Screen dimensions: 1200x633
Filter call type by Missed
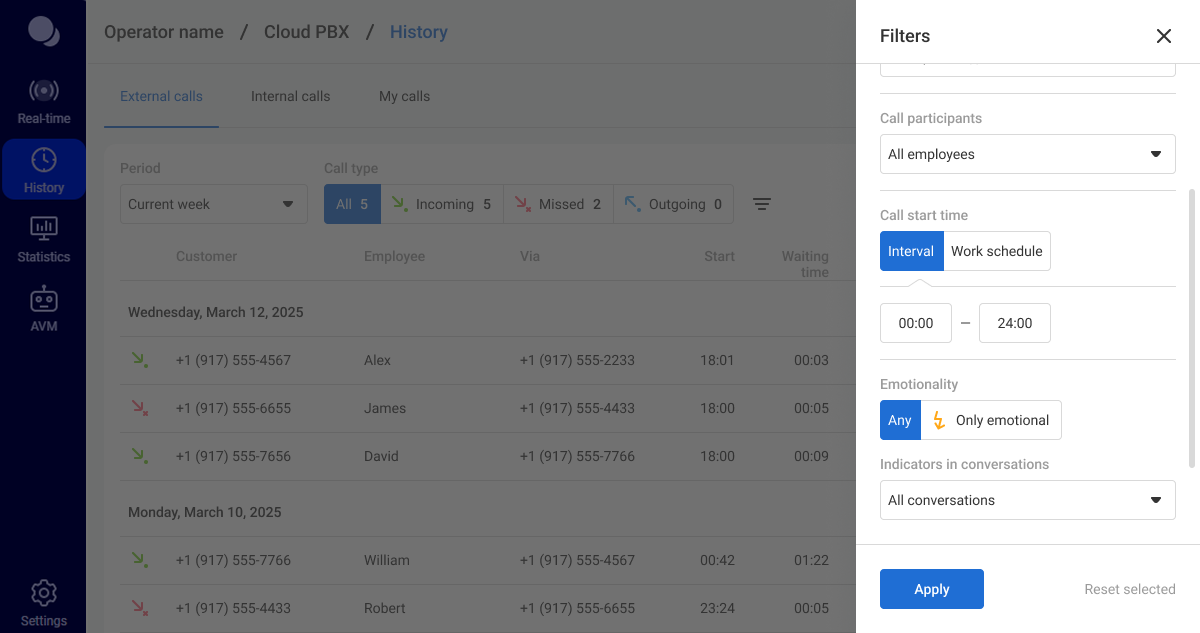(558, 204)
